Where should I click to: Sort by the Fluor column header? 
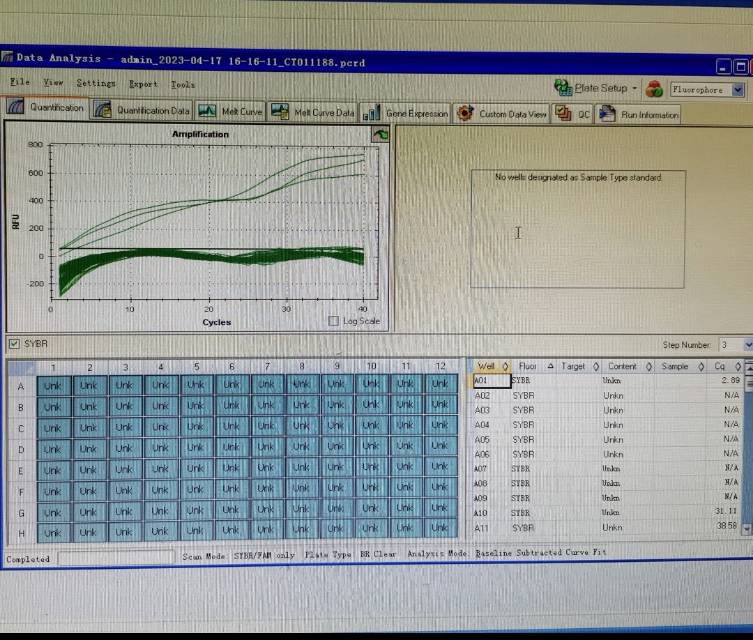(x=535, y=366)
